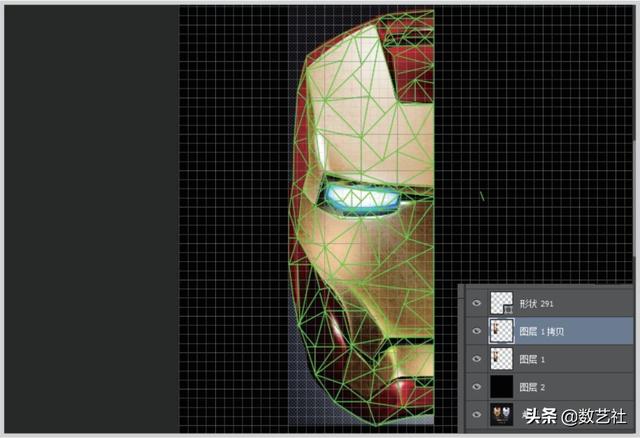Image resolution: width=640 pixels, height=438 pixels.
Task: Select the 形状 291 layer thumbnail
Action: (501, 303)
